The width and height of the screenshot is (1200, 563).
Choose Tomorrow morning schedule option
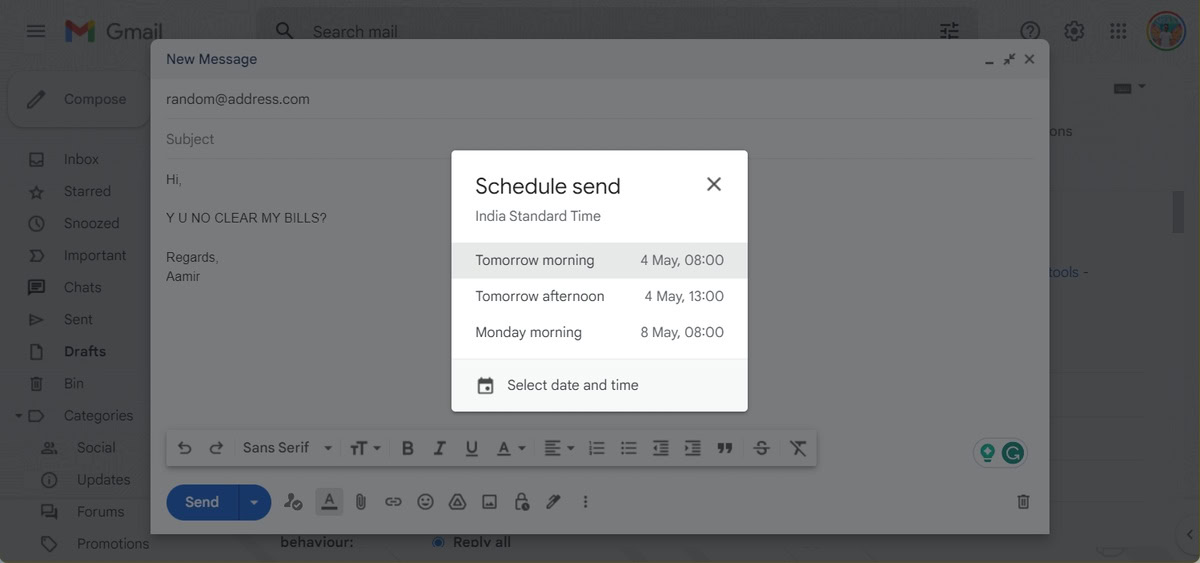tap(599, 260)
